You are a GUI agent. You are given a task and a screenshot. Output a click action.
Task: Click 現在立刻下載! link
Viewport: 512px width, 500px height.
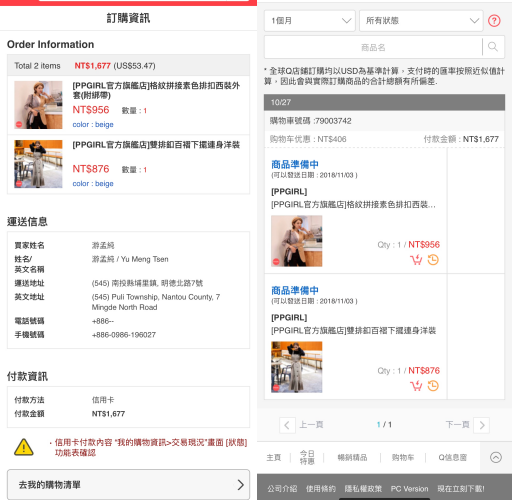[461, 489]
